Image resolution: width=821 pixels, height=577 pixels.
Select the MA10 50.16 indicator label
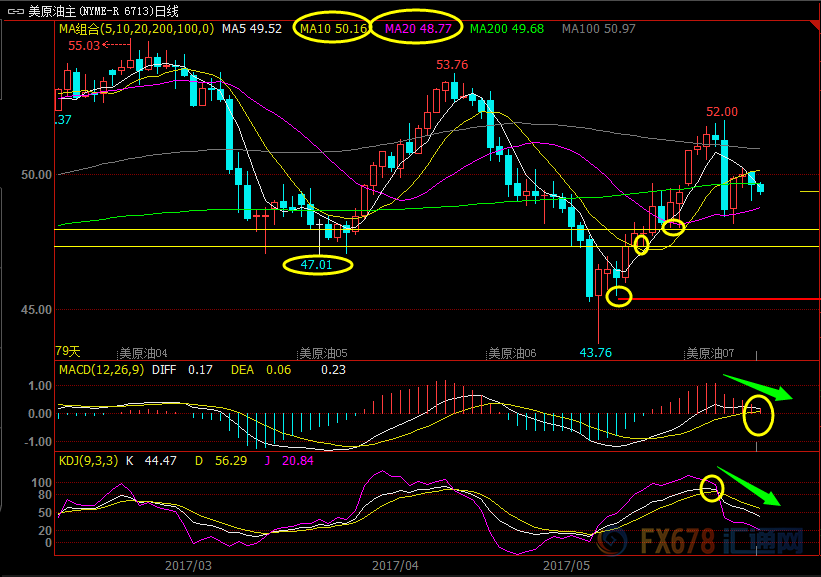[x=329, y=29]
